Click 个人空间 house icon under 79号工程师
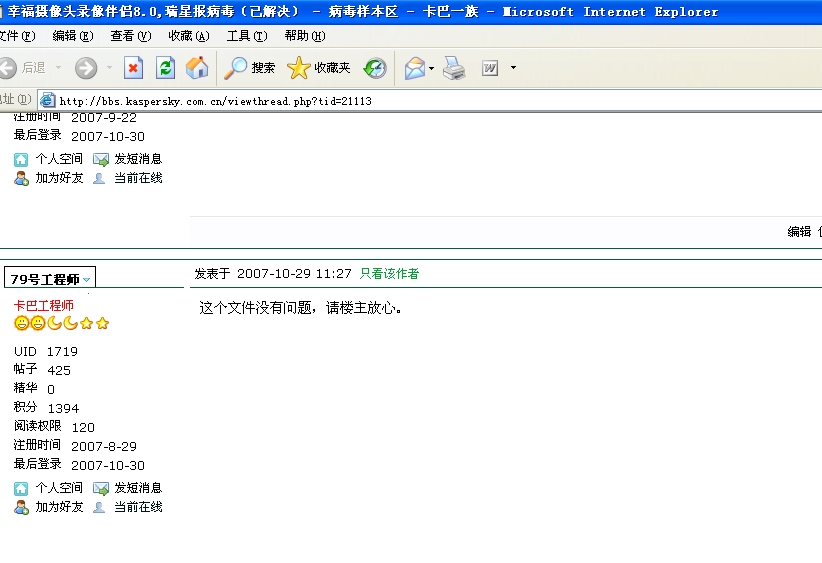The width and height of the screenshot is (822, 563). [21, 489]
